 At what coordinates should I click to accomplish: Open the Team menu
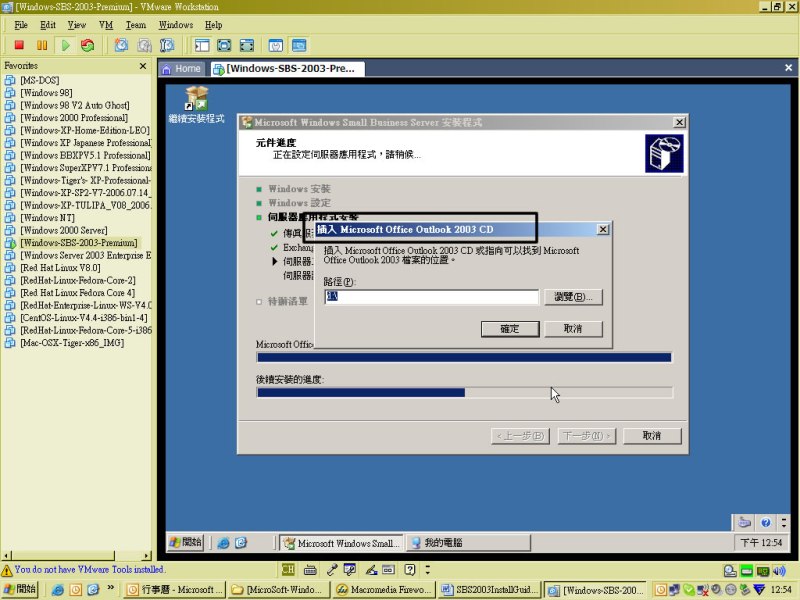(135, 24)
